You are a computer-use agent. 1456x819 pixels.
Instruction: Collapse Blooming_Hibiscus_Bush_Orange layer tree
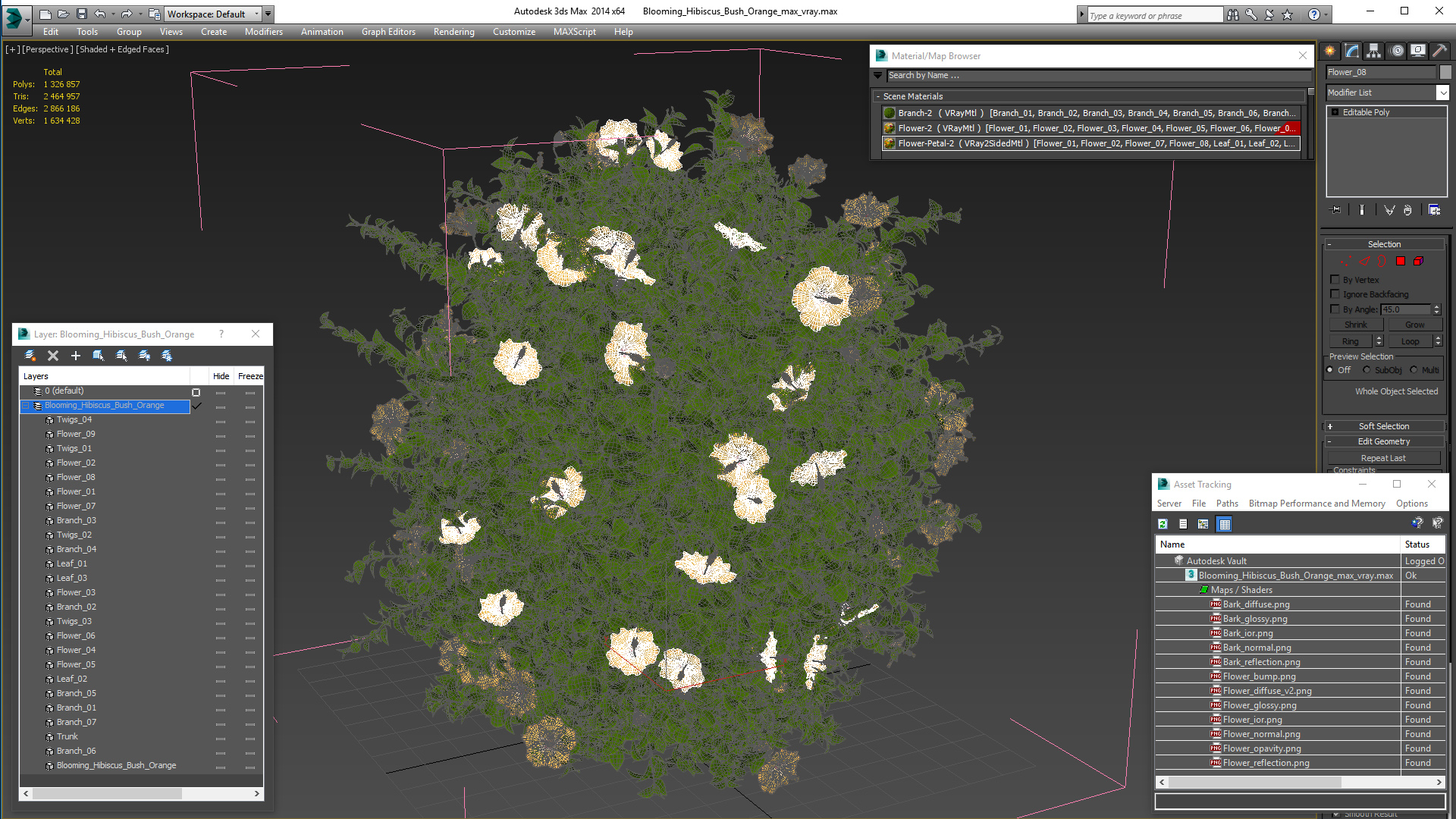(25, 406)
